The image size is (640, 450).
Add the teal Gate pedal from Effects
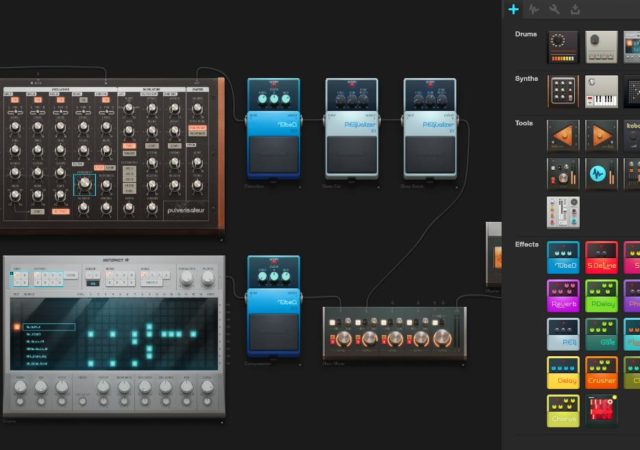601,334
